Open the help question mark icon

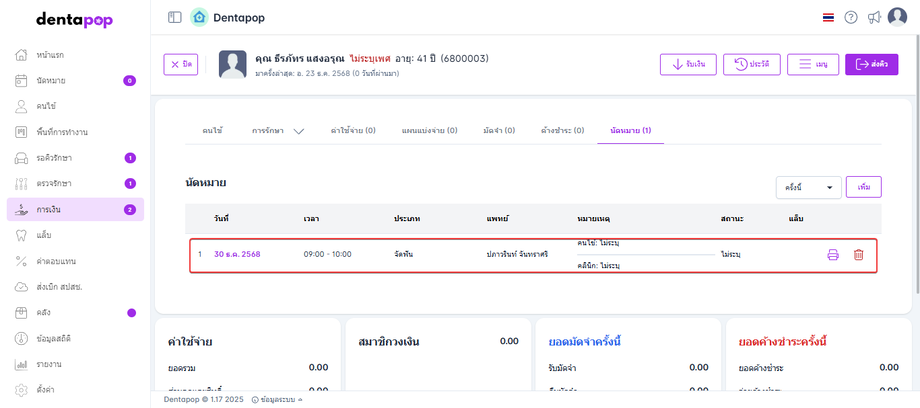coord(851,17)
